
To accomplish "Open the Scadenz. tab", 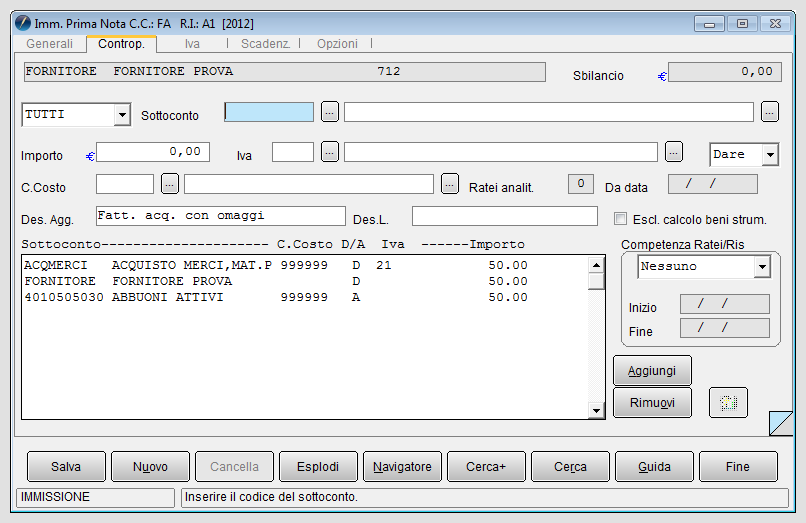I will pos(265,44).
